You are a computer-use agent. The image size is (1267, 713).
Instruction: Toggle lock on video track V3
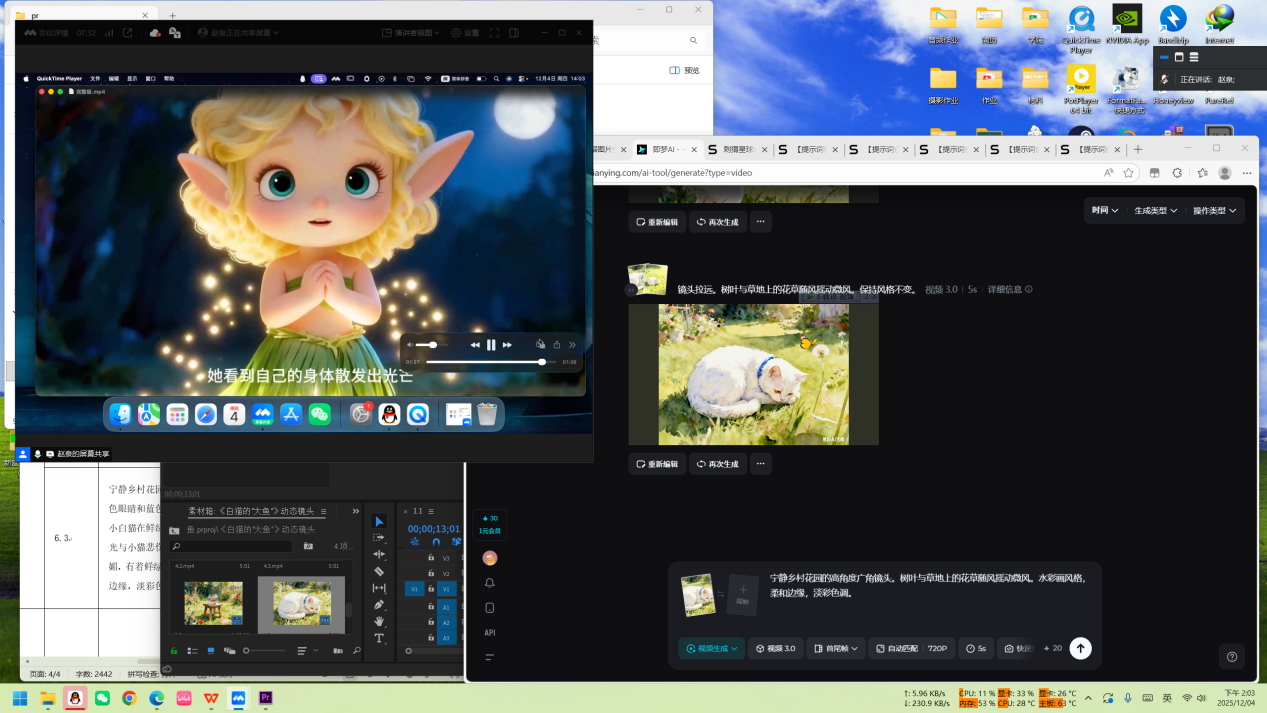pyautogui.click(x=431, y=558)
